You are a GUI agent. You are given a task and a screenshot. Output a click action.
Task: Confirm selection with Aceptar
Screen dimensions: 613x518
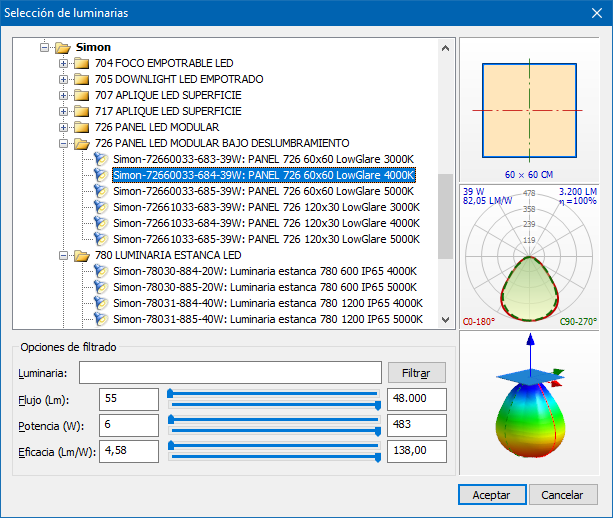(492, 495)
